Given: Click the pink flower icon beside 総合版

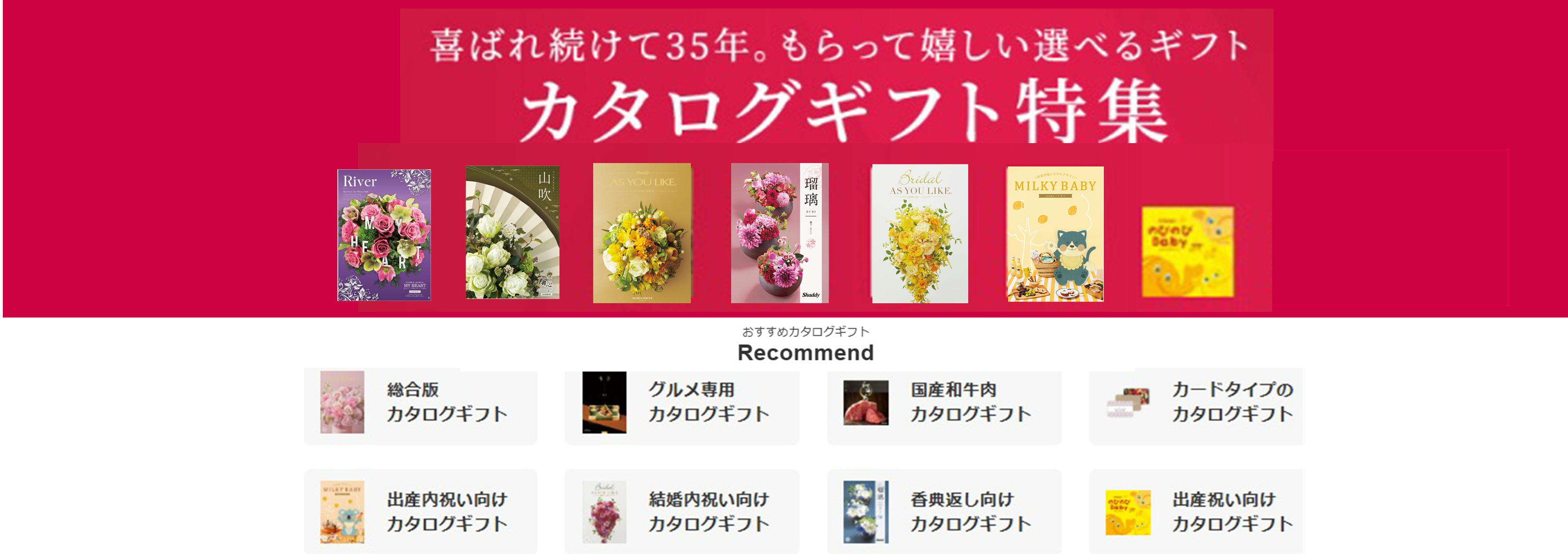Looking at the screenshot, I should 342,402.
